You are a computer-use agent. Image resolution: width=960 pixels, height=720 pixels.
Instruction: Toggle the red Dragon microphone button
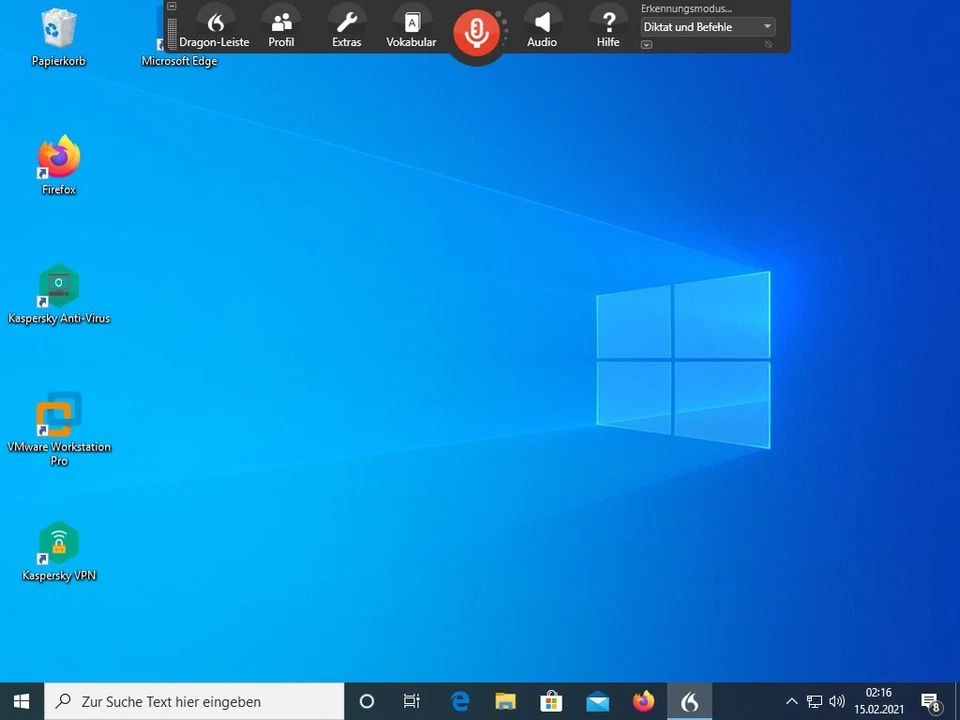[x=477, y=32]
